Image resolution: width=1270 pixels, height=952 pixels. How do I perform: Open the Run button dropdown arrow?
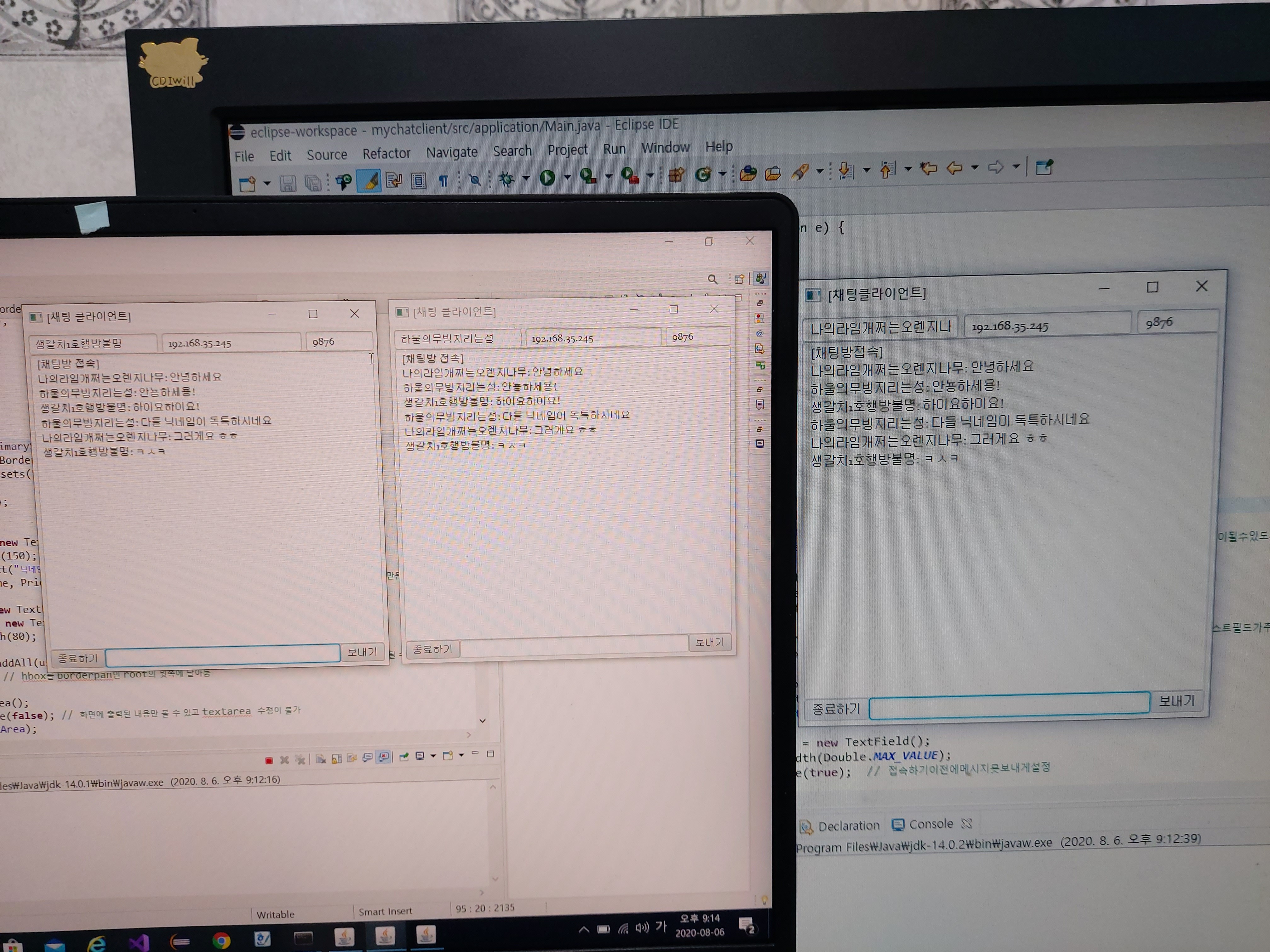pos(567,177)
